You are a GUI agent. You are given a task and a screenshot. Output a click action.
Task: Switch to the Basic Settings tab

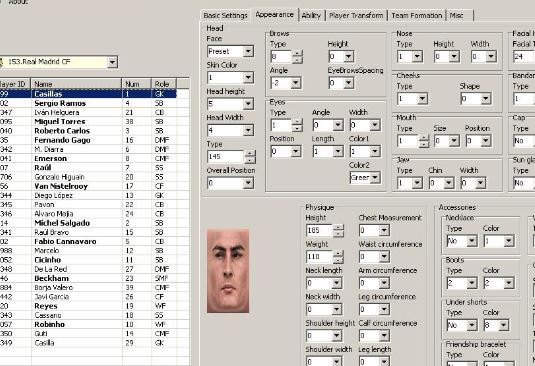pyautogui.click(x=225, y=16)
